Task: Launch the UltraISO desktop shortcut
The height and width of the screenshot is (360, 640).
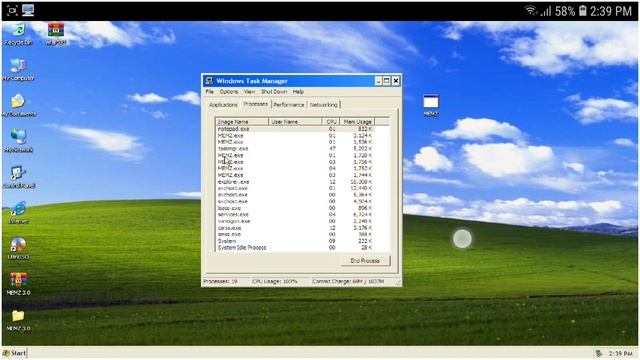Action: [x=18, y=249]
